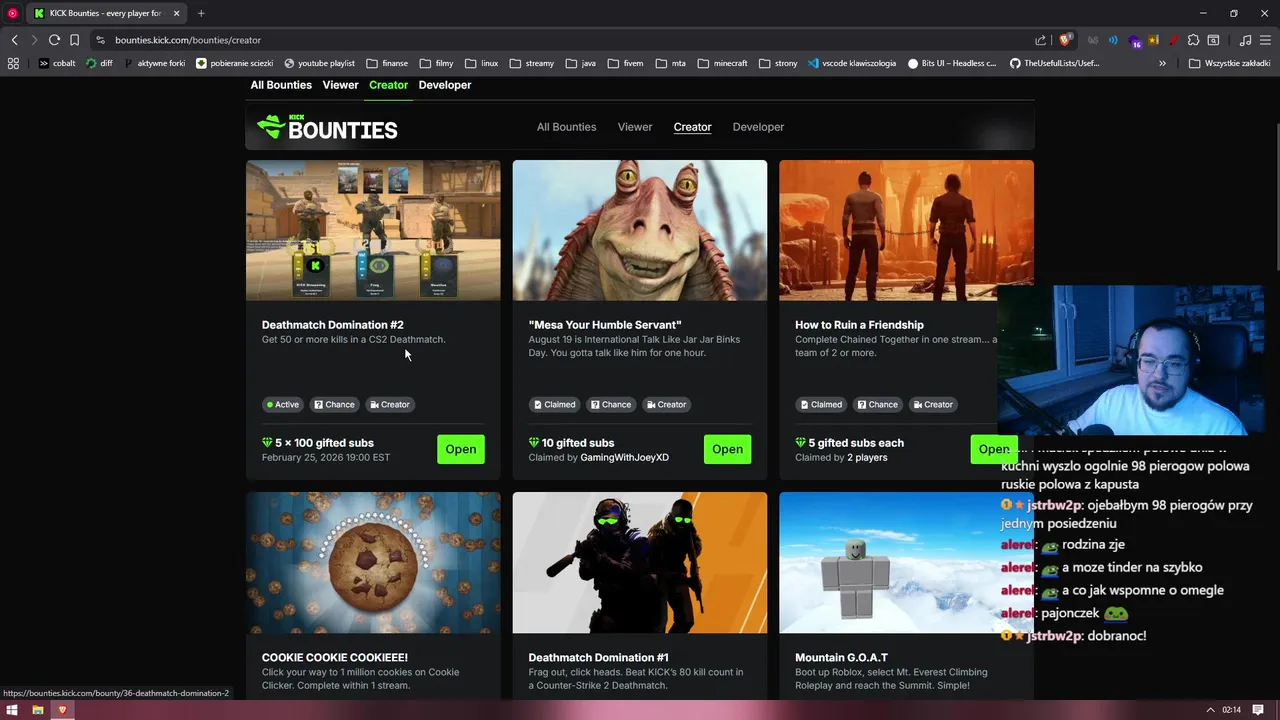Toggle the sidebar panel icon in toolbar
Image resolution: width=1280 pixels, height=720 pixels.
[1213, 40]
